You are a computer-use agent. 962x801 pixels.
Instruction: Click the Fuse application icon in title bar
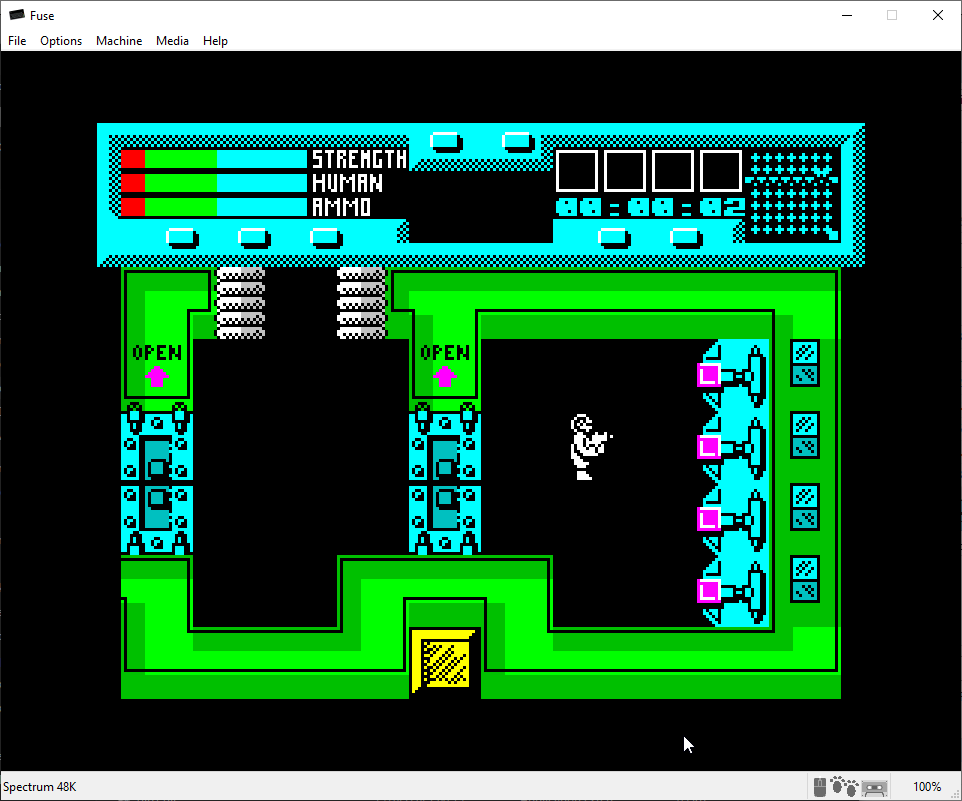17,15
